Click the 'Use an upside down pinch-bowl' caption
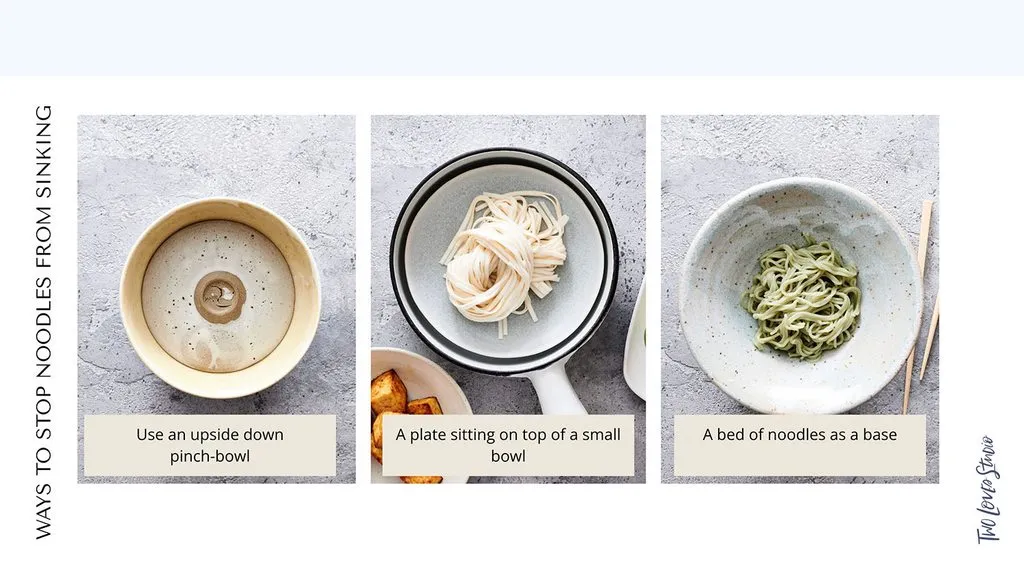This screenshot has width=1024, height=575. tap(210, 445)
